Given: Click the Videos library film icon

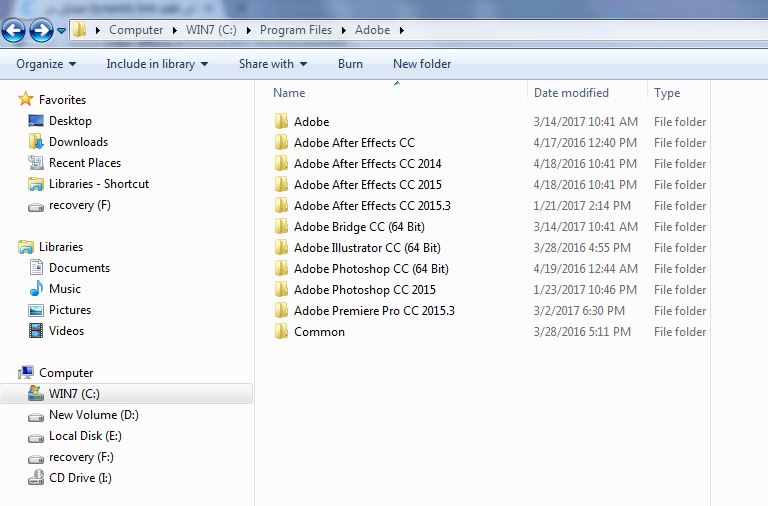Looking at the screenshot, I should click(x=36, y=331).
